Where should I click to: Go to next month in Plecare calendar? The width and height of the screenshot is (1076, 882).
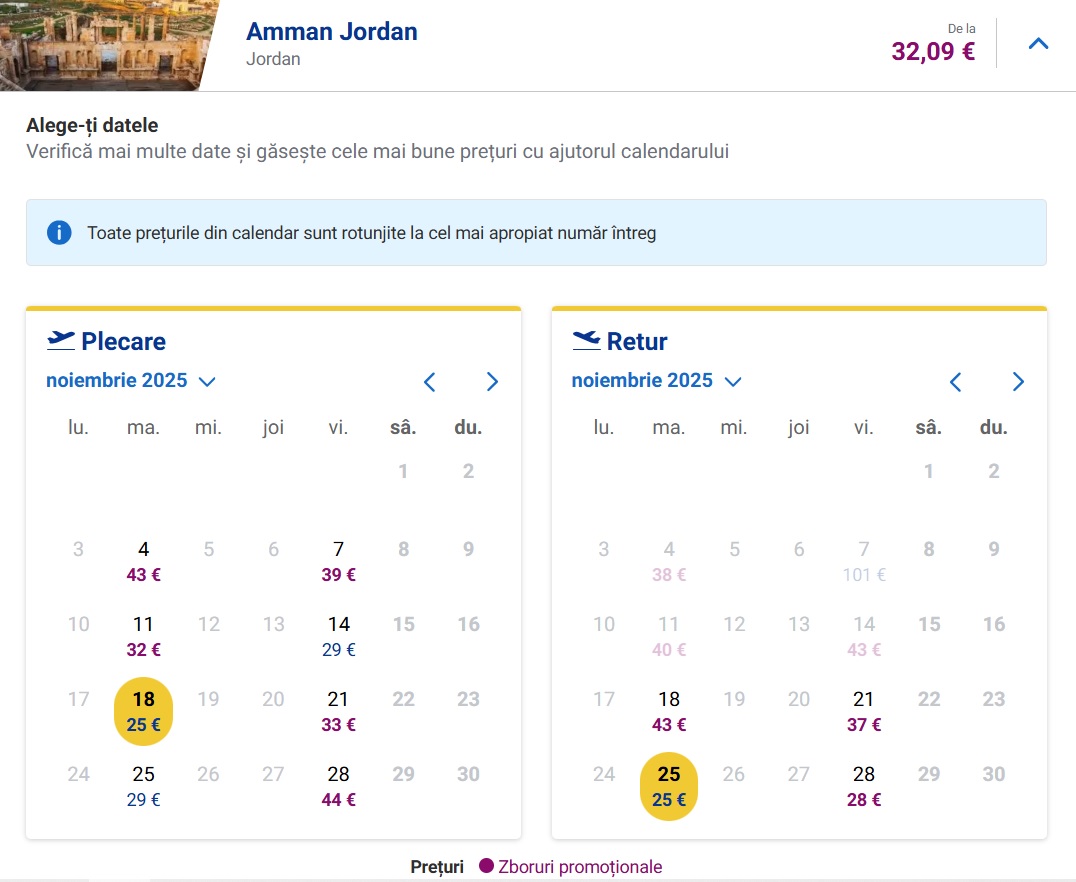[492, 381]
